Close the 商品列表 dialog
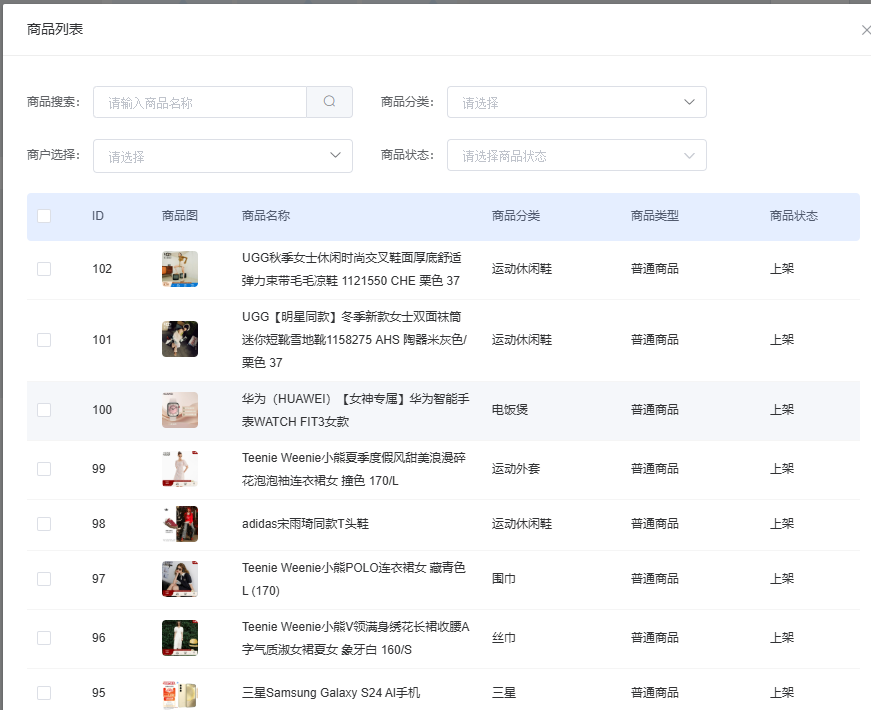The image size is (871, 710). (865, 30)
